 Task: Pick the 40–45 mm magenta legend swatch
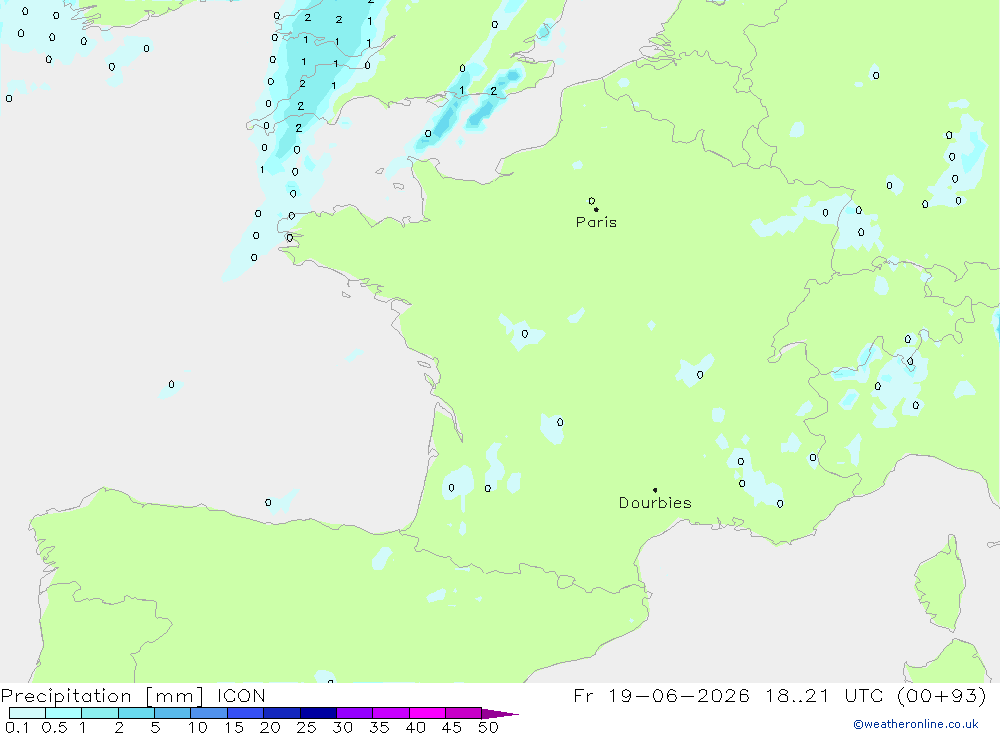(427, 713)
